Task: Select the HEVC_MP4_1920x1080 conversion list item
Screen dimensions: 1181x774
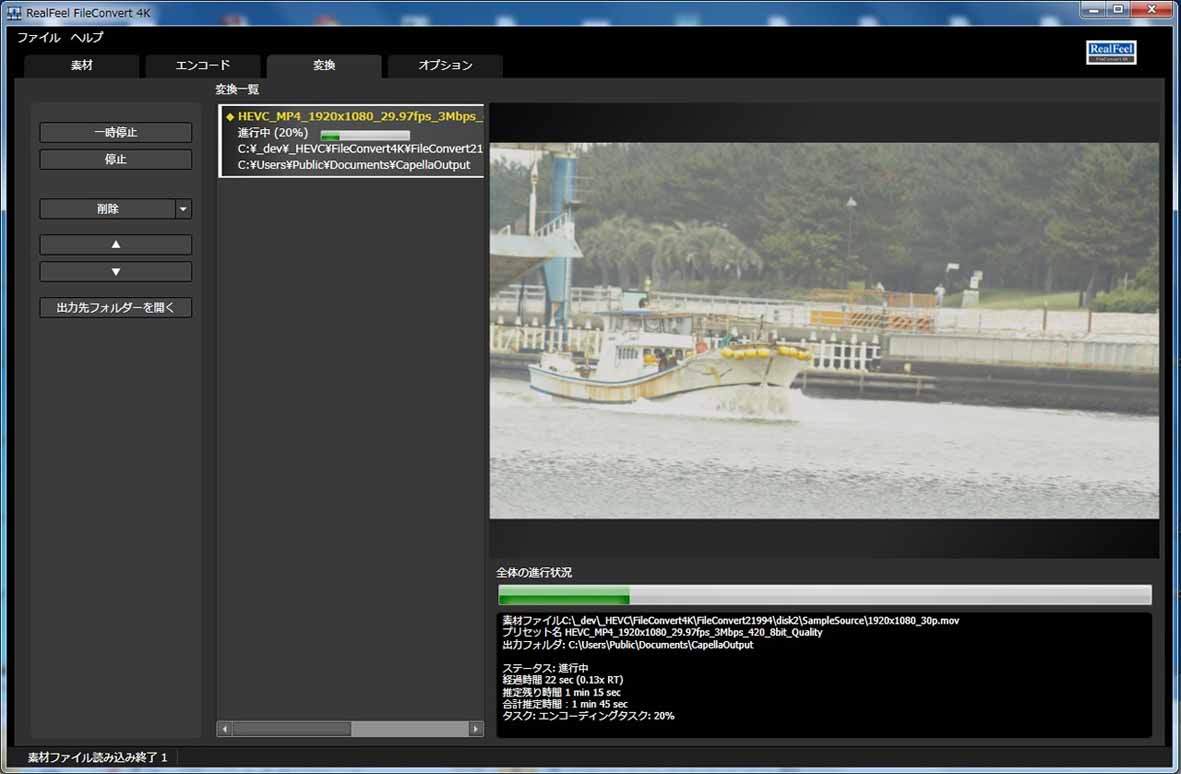Action: 352,141
